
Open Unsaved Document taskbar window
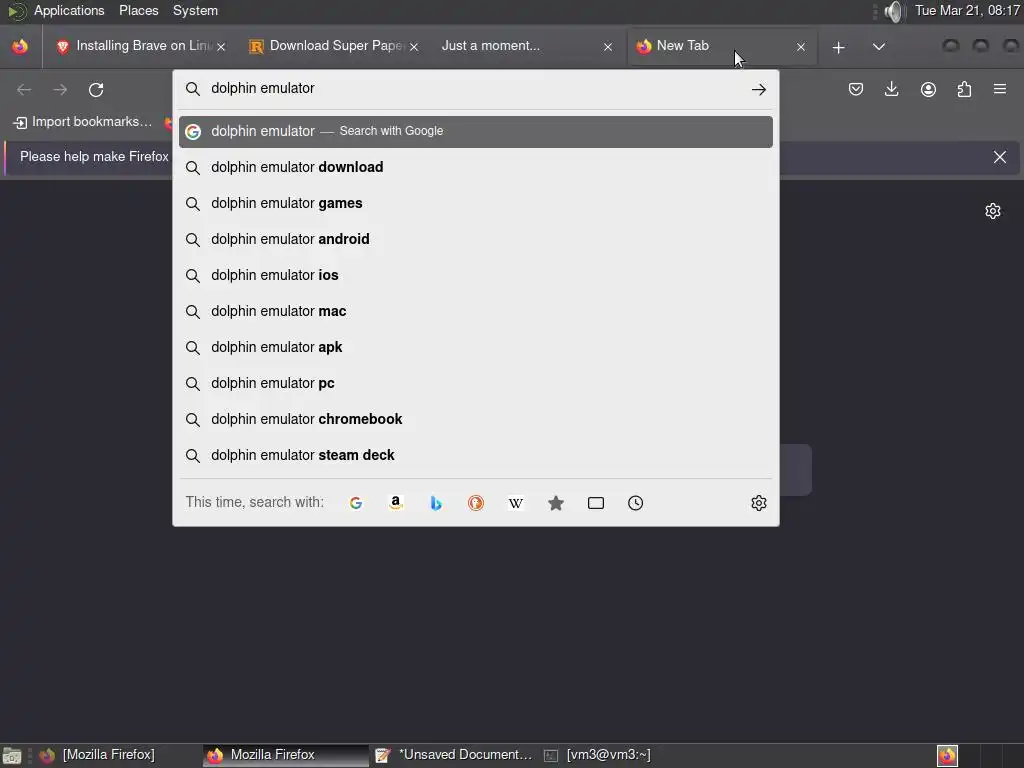click(x=454, y=755)
